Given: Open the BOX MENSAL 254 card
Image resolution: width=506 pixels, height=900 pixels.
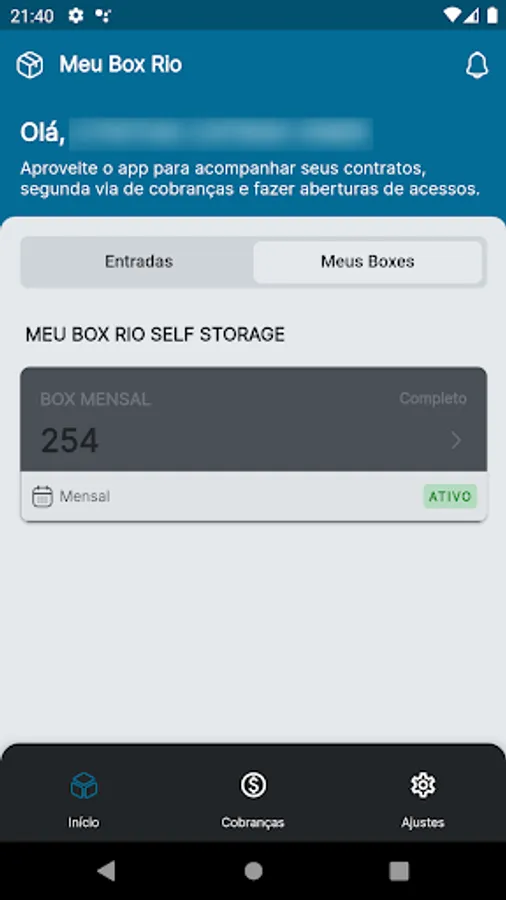Looking at the screenshot, I should (254, 419).
